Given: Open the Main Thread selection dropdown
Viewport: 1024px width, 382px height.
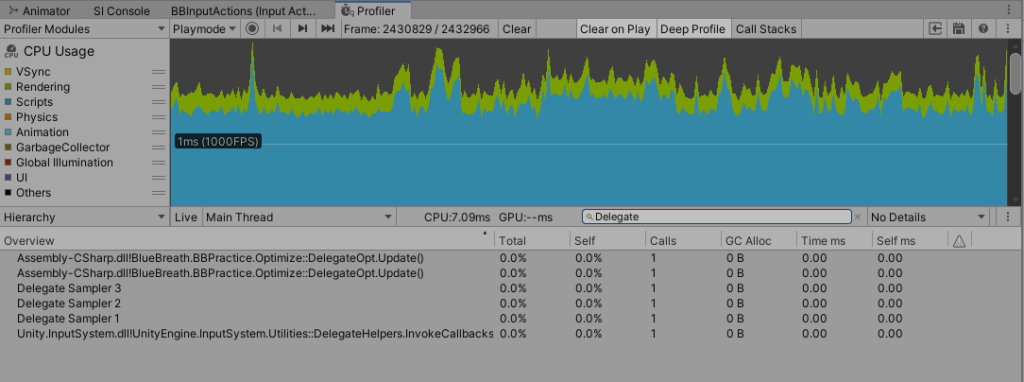Looking at the screenshot, I should coord(299,217).
